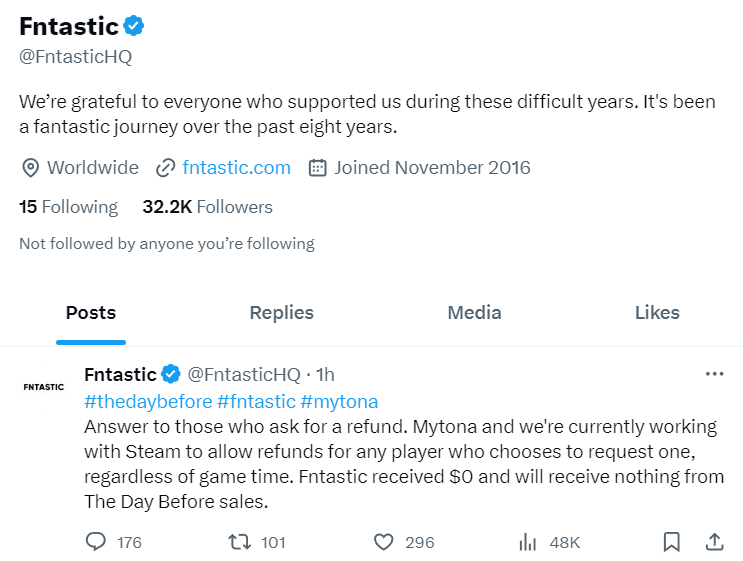Click the verified badge beside the profile name

(x=135, y=26)
